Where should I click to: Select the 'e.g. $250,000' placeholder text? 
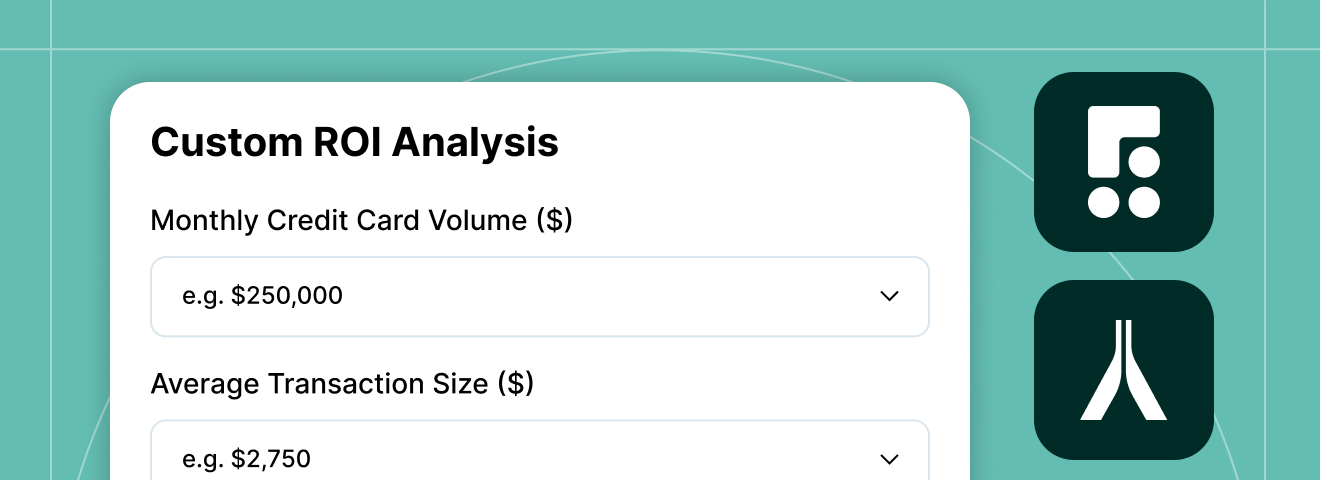tap(262, 296)
